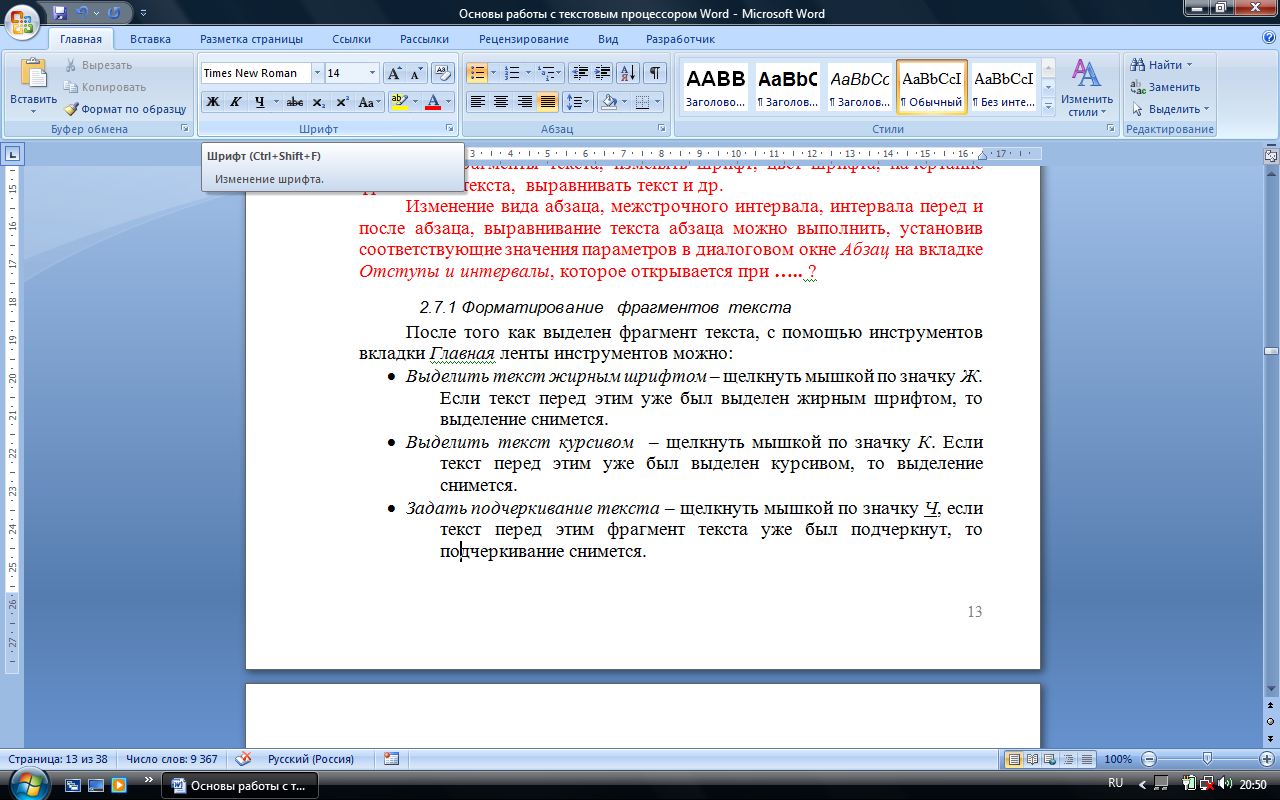Switch to Ссылки ribbon tab
The image size is (1280, 800).
[352, 39]
